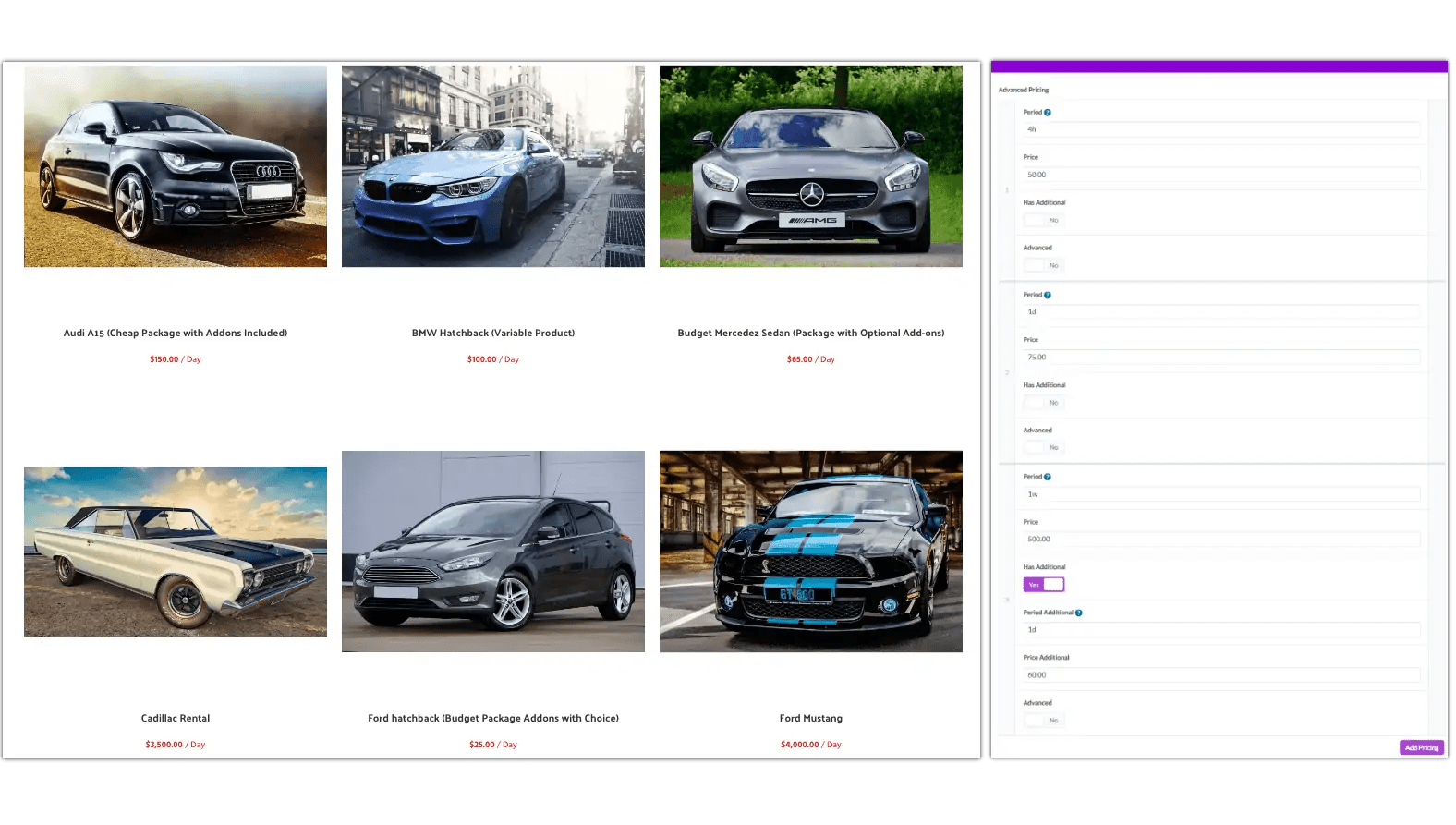1456x825 pixels.
Task: Toggle Advanced for the 4h period
Action: [x=1044, y=265]
